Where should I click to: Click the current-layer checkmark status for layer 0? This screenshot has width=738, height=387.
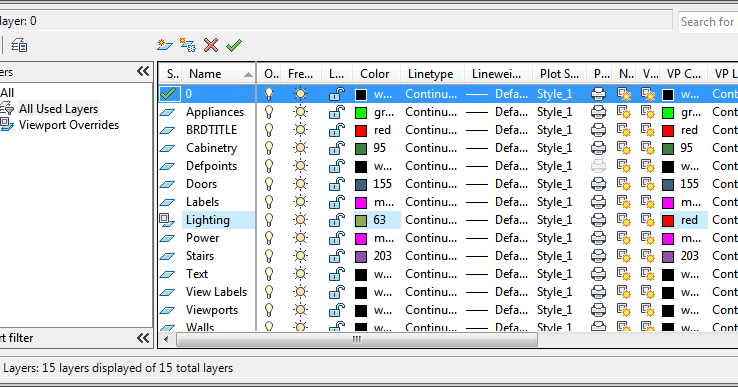tap(169, 94)
